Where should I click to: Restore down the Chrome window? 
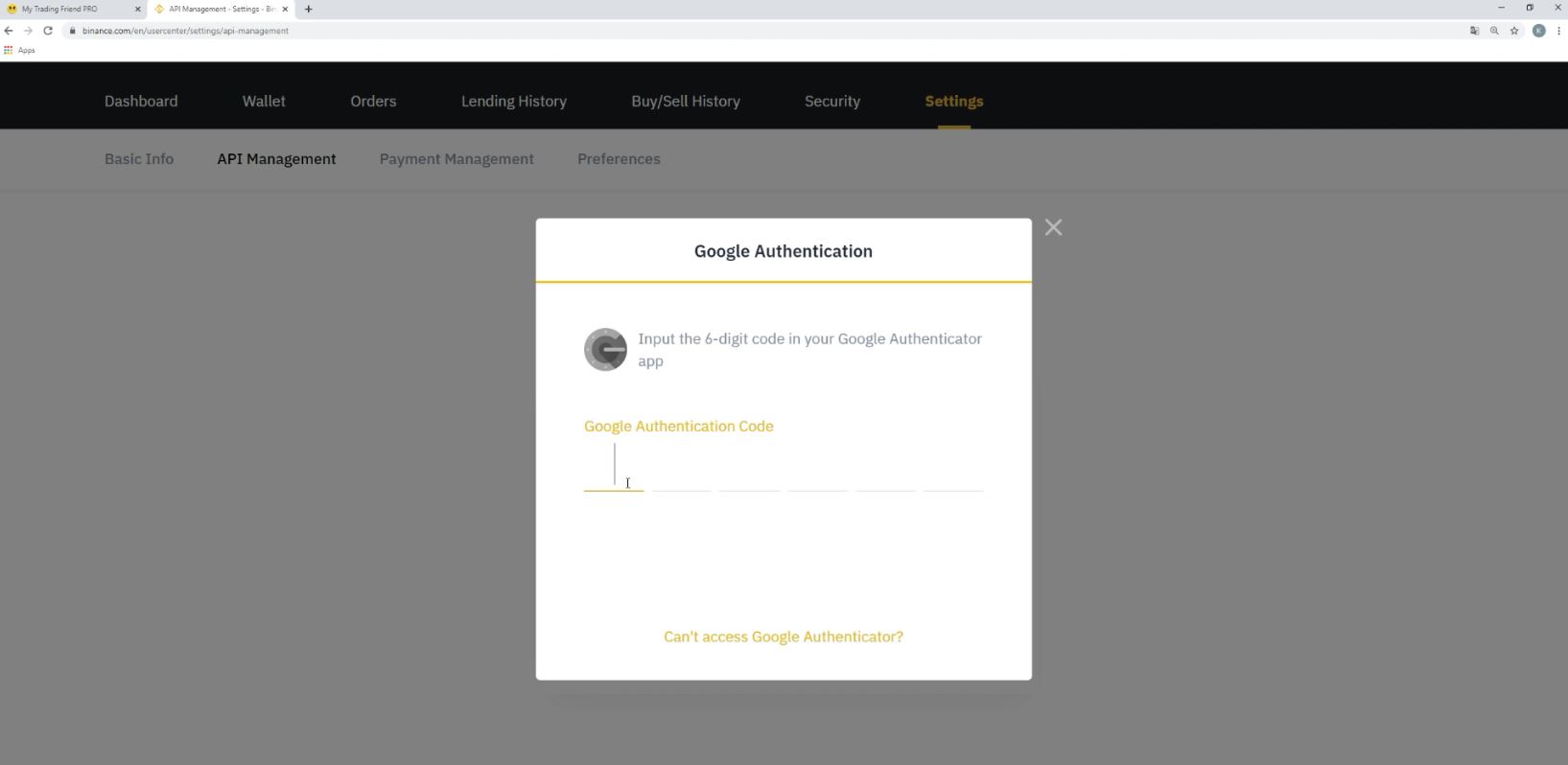click(x=1530, y=8)
